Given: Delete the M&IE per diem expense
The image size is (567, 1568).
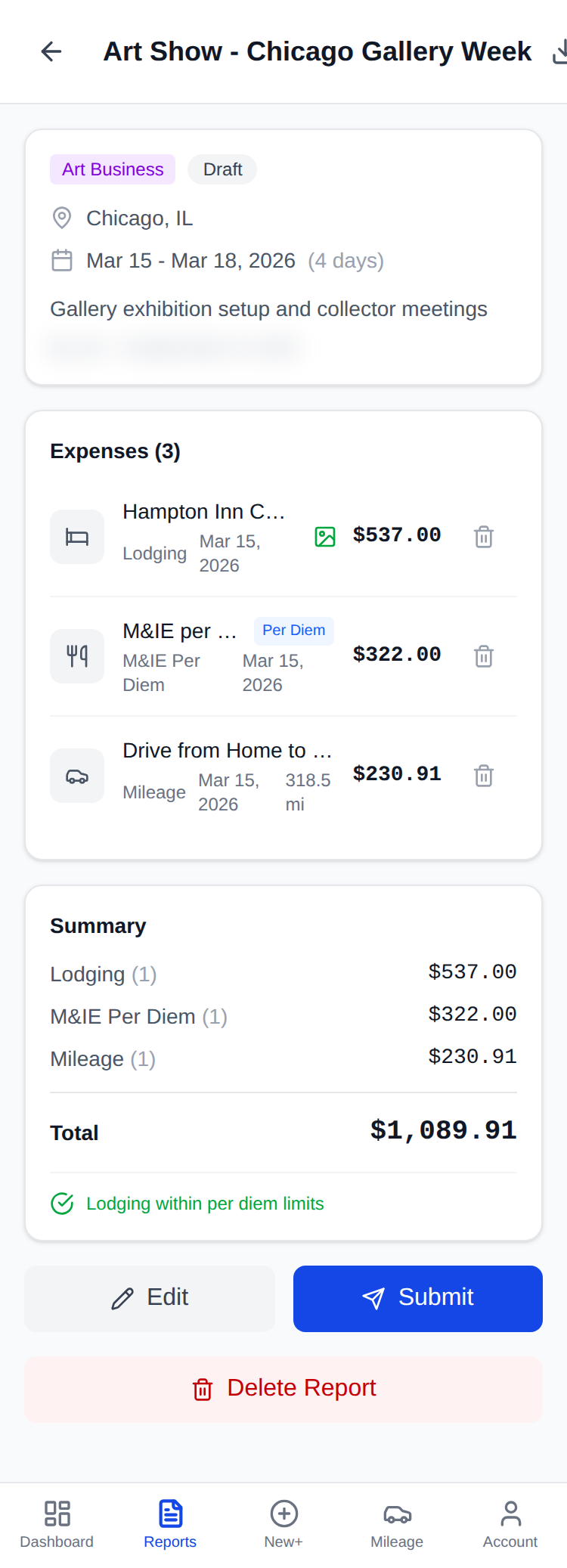Looking at the screenshot, I should [483, 656].
